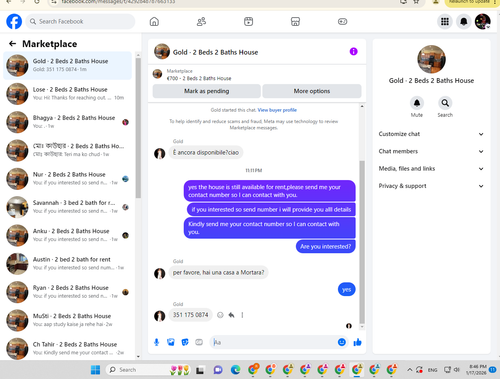Expand Media, files and links section
500x379 pixels.
point(431,169)
